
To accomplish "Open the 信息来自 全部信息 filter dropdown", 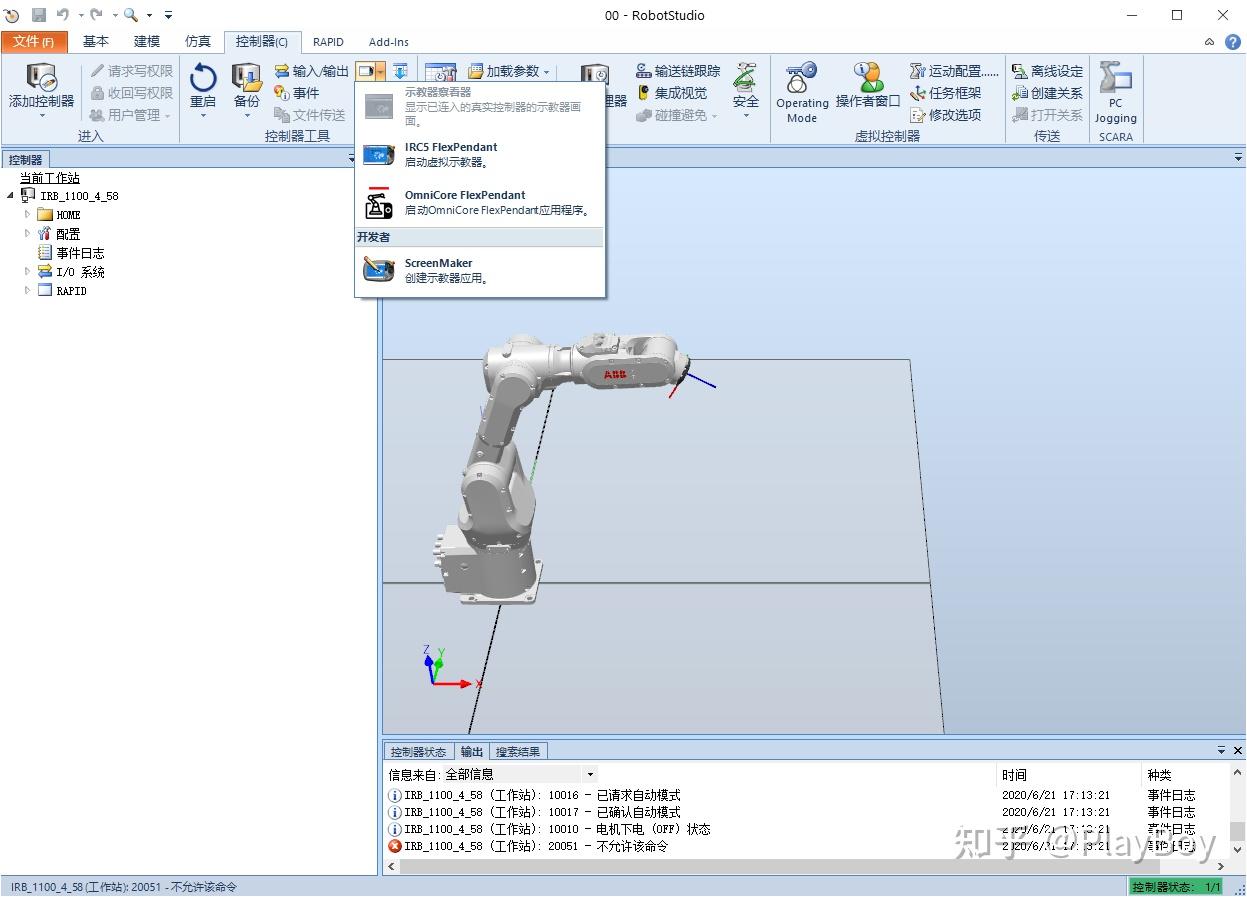I will 590,774.
